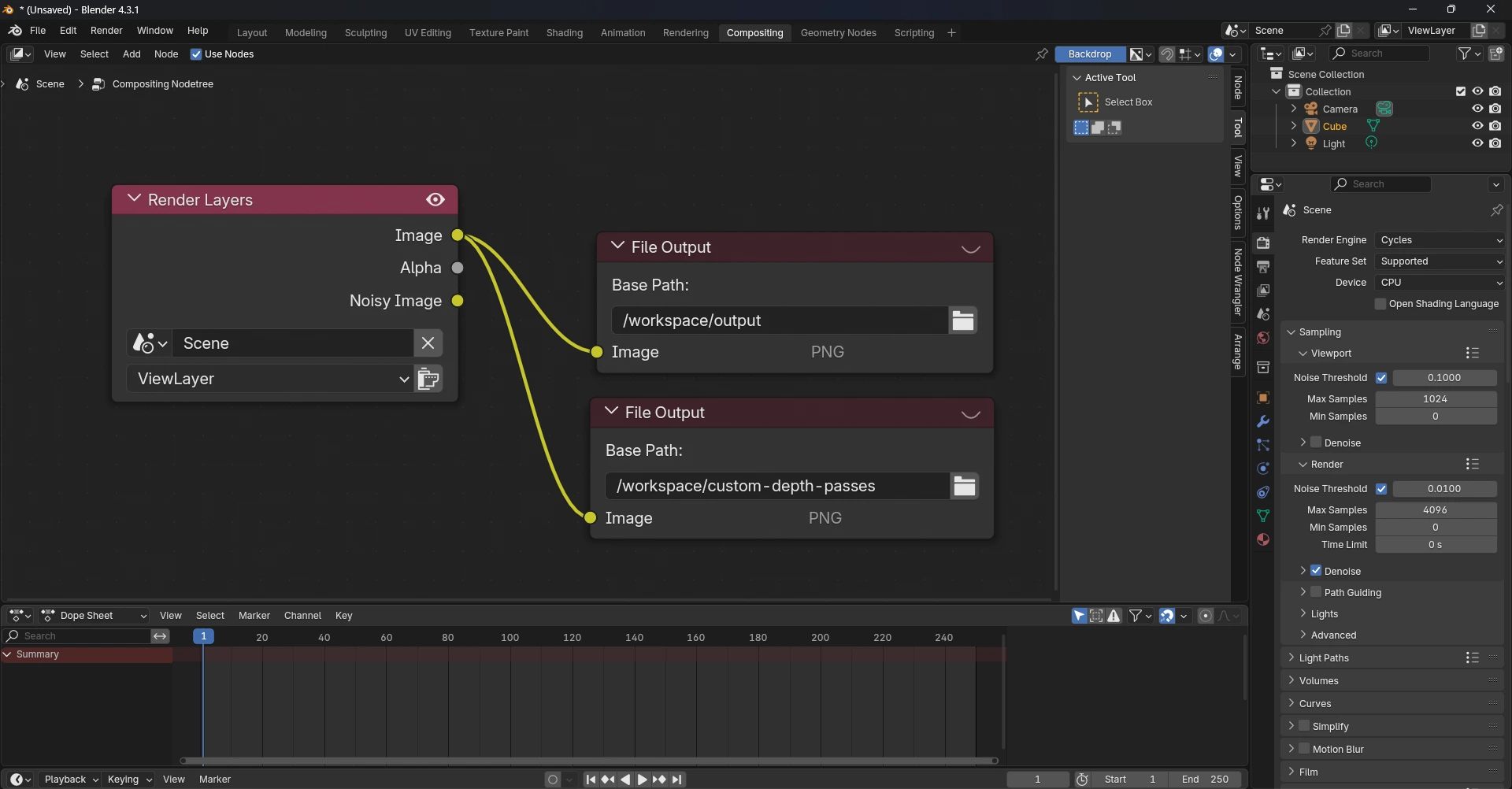Open the Modifier properties tab (wrench icon)
The width and height of the screenshot is (1512, 789).
point(1263,422)
